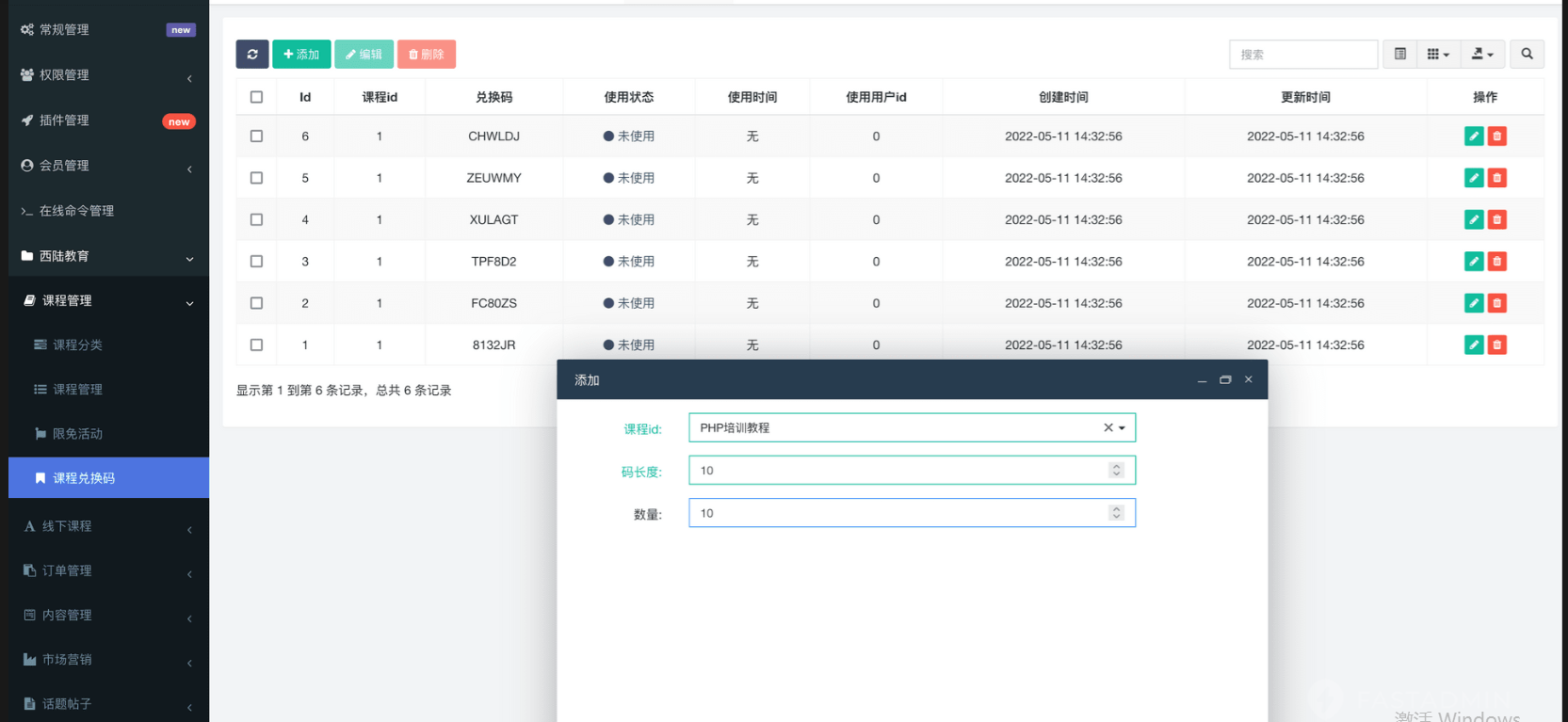Image resolution: width=1568 pixels, height=722 pixels.
Task: Click the 未使用 status in XULAGT row
Action: click(629, 219)
